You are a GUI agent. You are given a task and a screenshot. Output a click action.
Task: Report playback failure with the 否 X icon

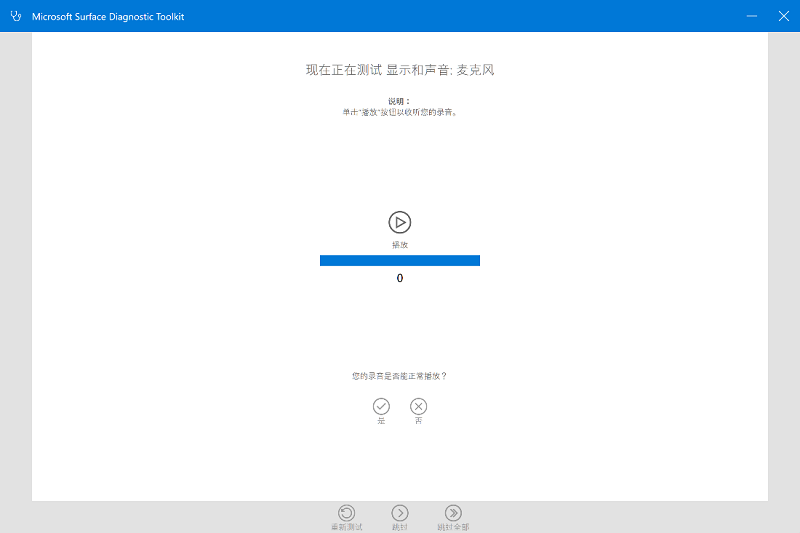(418, 407)
